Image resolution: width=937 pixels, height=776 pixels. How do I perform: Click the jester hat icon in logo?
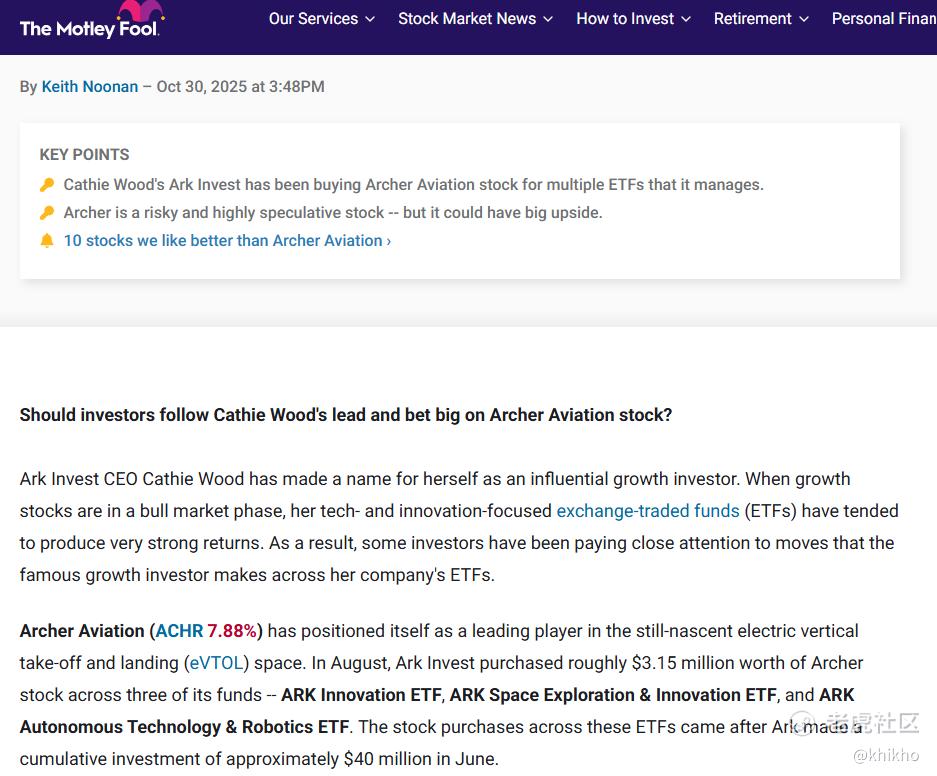point(140,12)
